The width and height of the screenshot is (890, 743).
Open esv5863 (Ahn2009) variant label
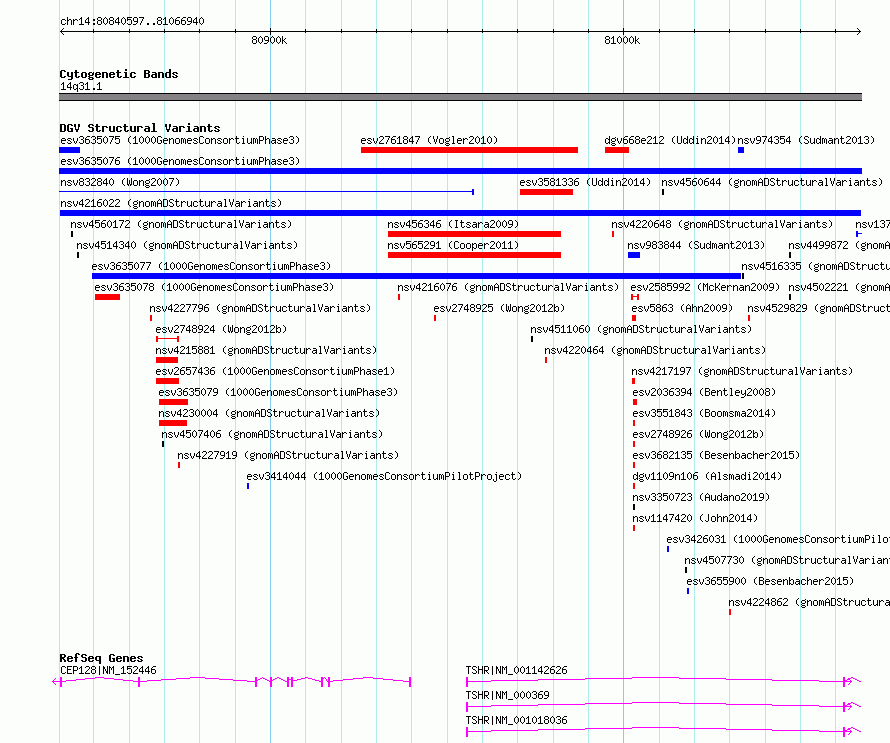(682, 308)
